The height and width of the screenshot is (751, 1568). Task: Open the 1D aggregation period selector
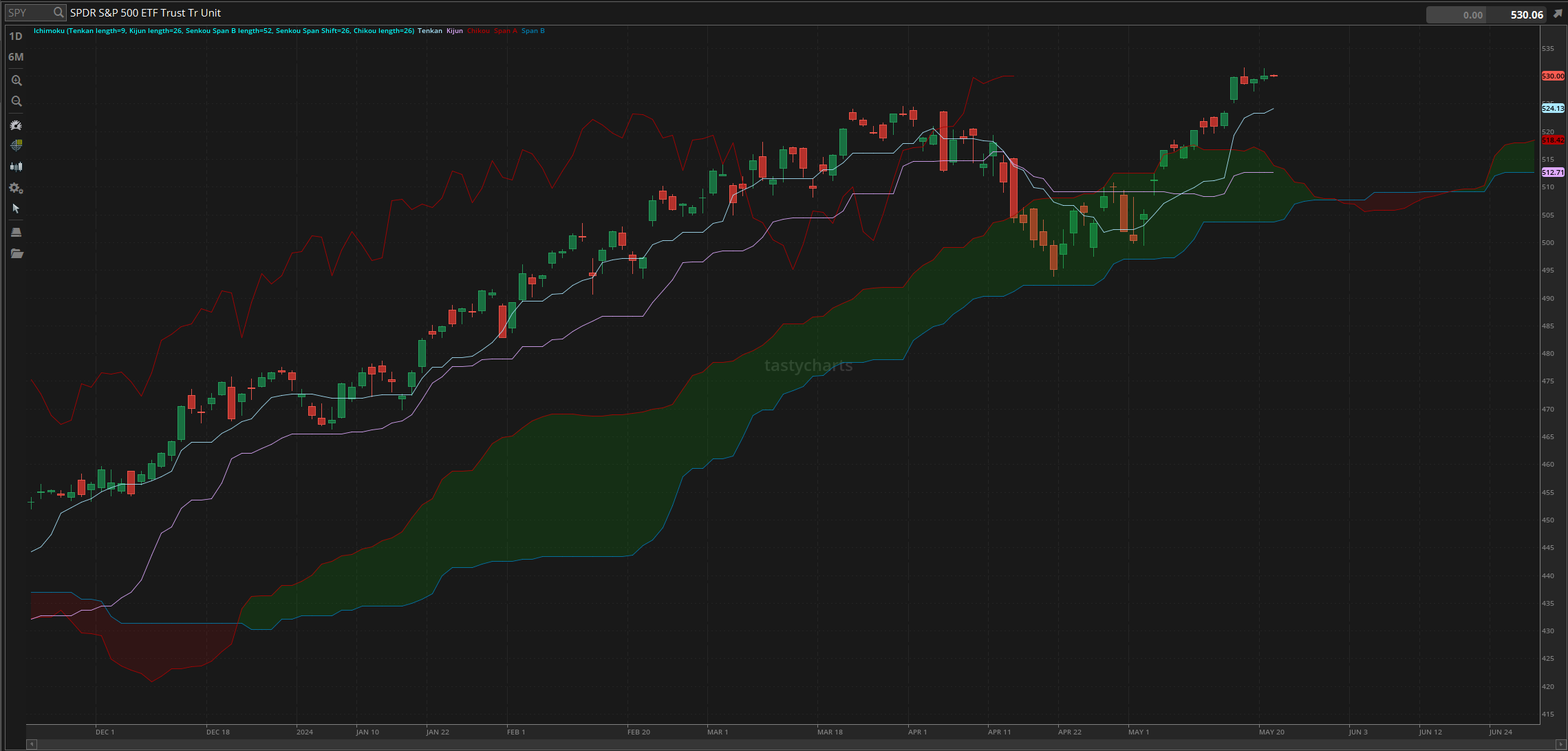tap(16, 36)
